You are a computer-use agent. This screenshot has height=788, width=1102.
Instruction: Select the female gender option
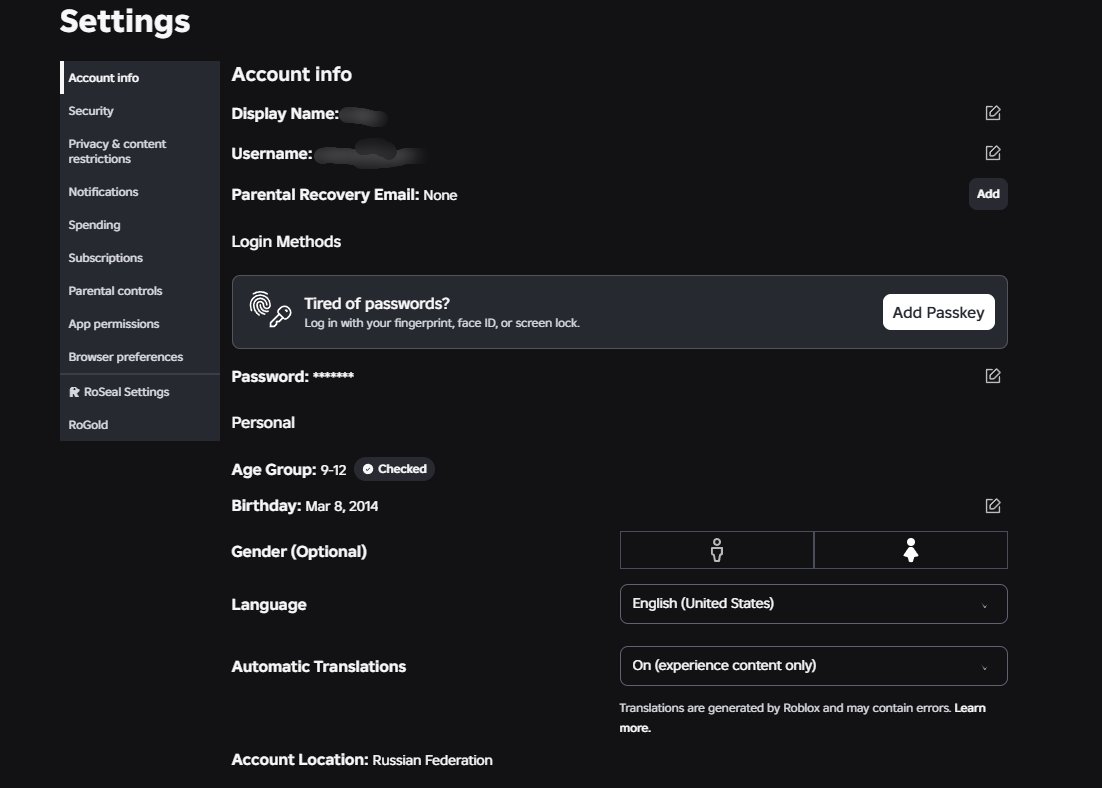tap(911, 550)
